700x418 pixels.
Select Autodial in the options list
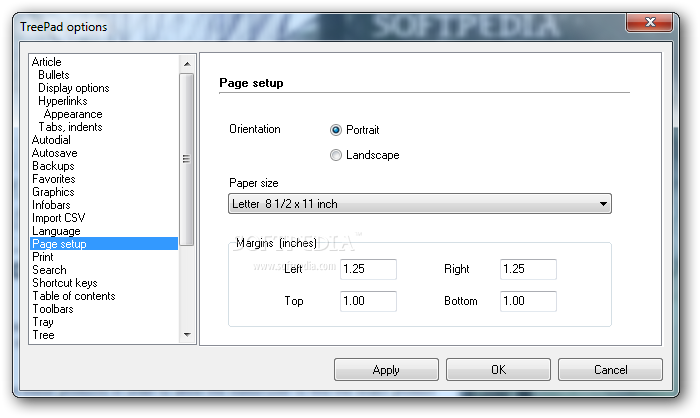(51, 140)
